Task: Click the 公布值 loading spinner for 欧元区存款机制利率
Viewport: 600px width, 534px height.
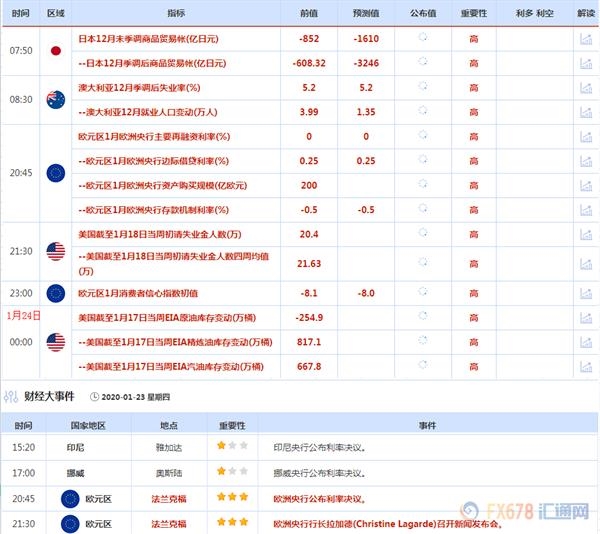Action: click(x=421, y=209)
